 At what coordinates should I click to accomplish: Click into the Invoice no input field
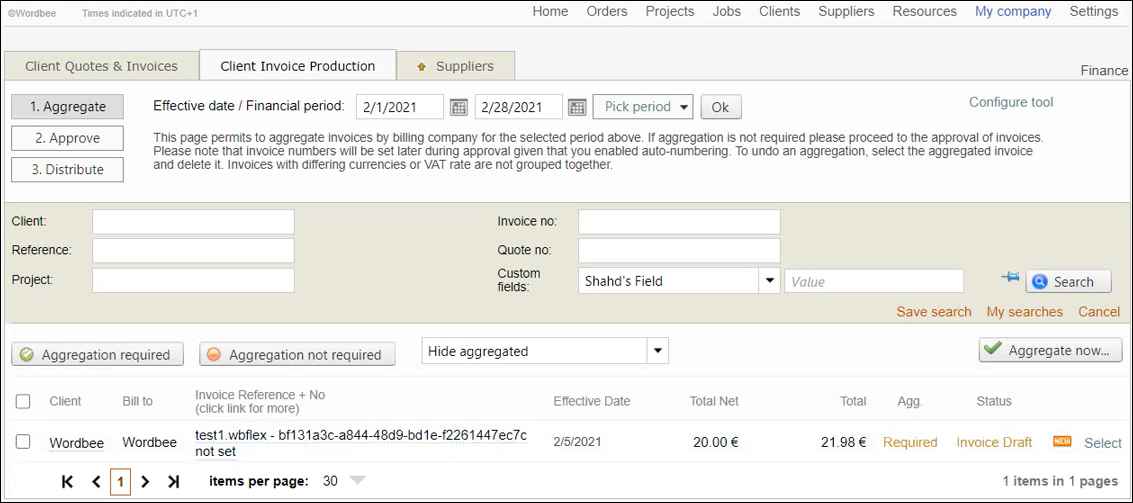tap(678, 221)
